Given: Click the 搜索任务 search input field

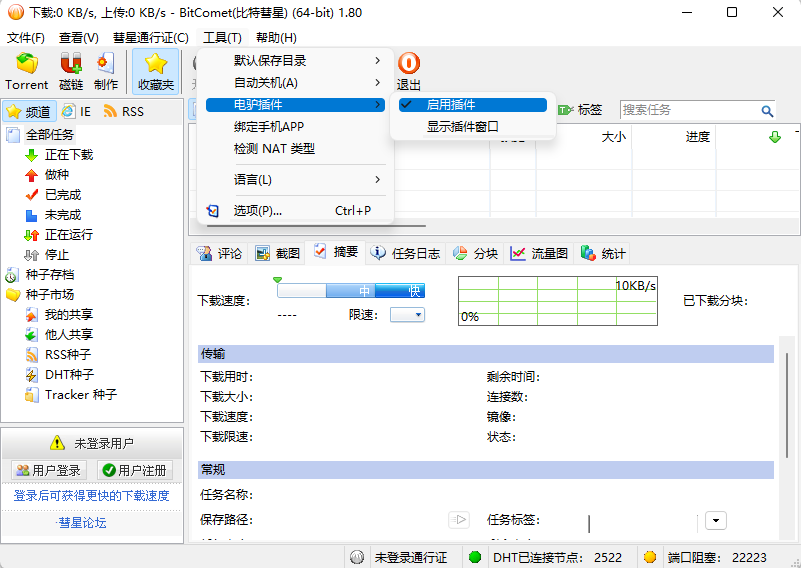Looking at the screenshot, I should 688,110.
